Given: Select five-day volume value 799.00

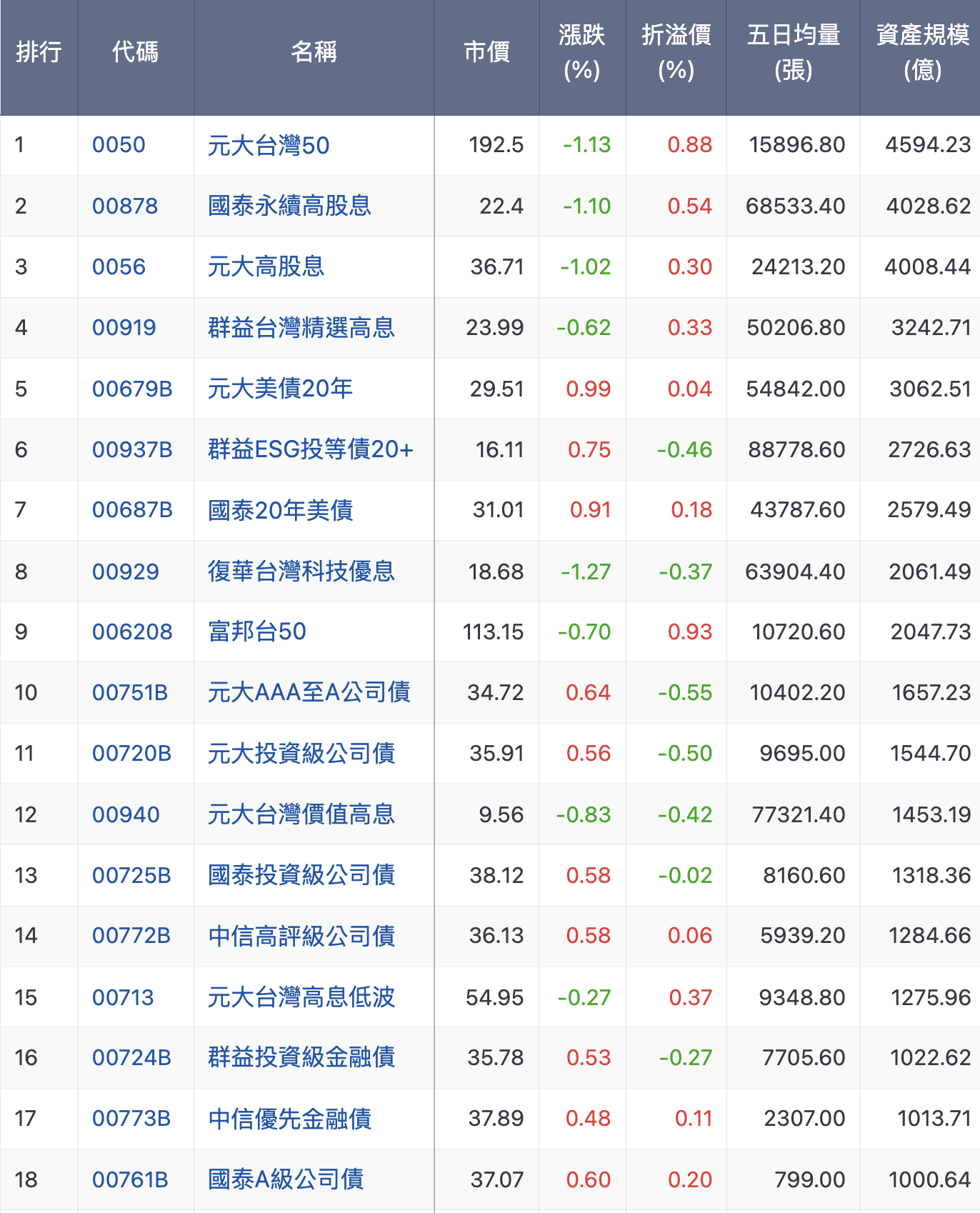Looking at the screenshot, I should tap(810, 1179).
